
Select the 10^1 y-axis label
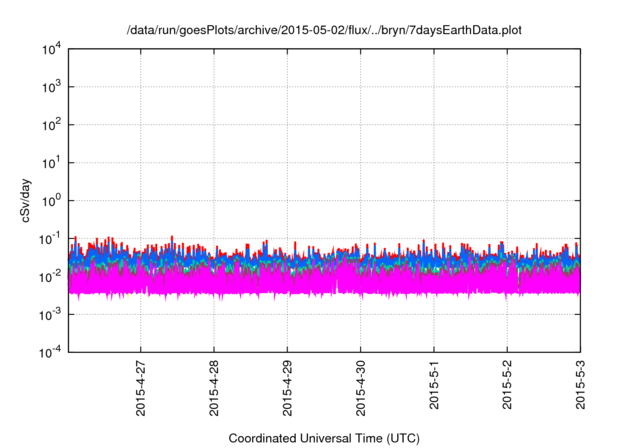click(x=51, y=163)
